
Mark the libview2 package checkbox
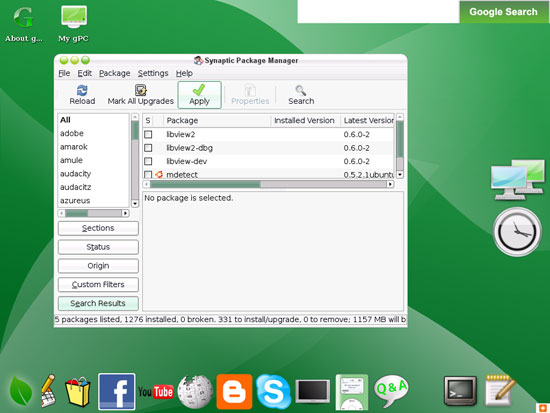pos(148,134)
